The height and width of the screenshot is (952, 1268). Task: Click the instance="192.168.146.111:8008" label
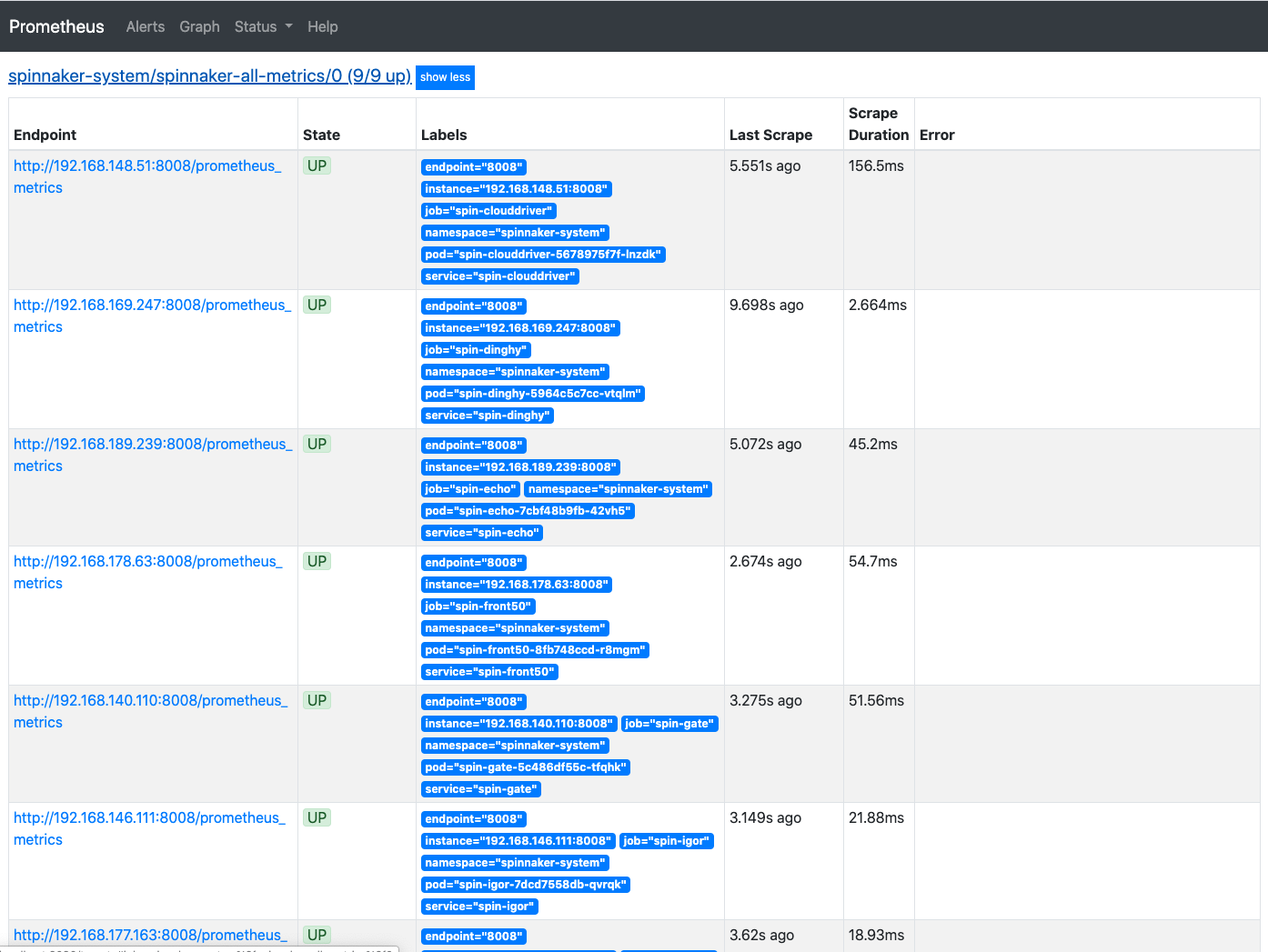point(518,841)
